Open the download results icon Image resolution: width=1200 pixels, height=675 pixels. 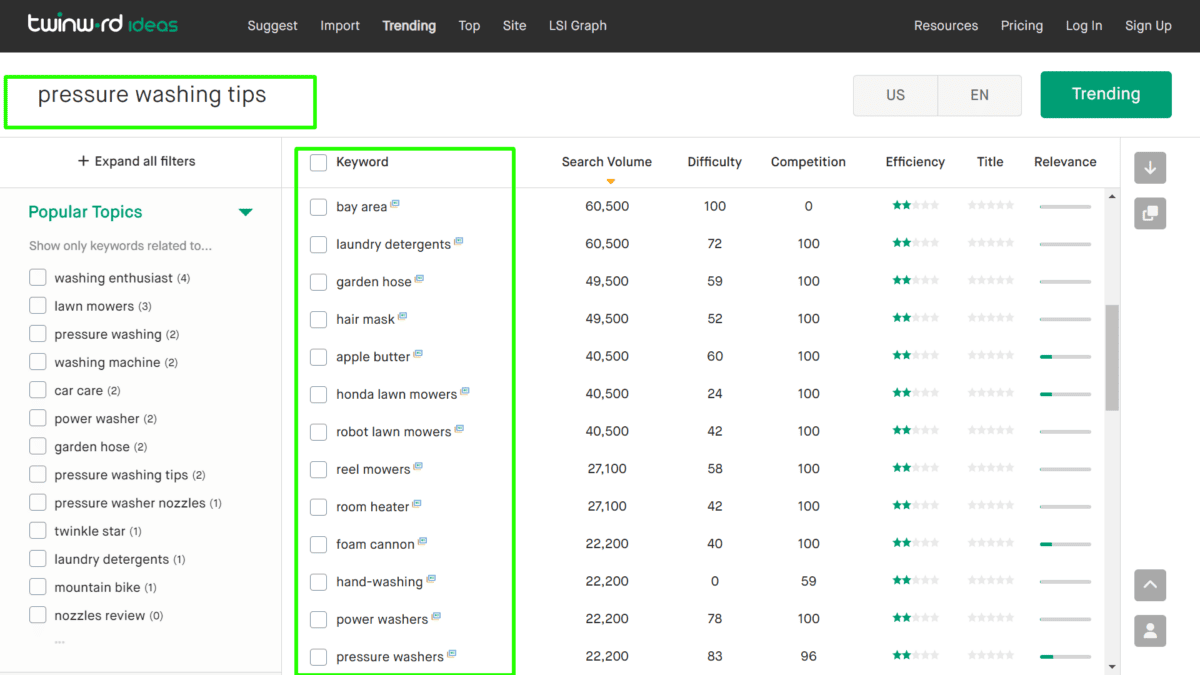[x=1150, y=168]
